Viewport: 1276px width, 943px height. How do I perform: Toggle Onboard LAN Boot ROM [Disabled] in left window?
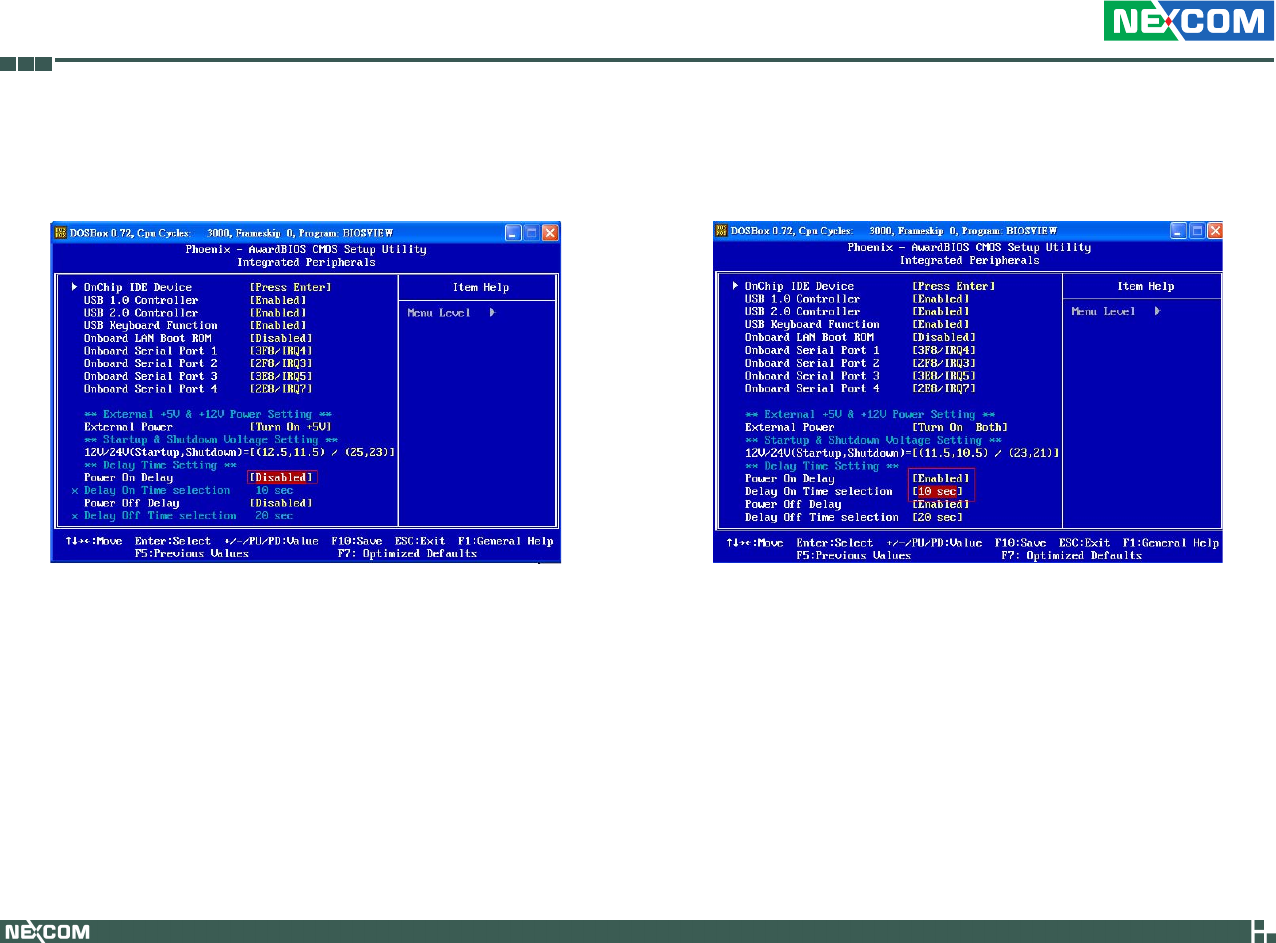pos(280,338)
